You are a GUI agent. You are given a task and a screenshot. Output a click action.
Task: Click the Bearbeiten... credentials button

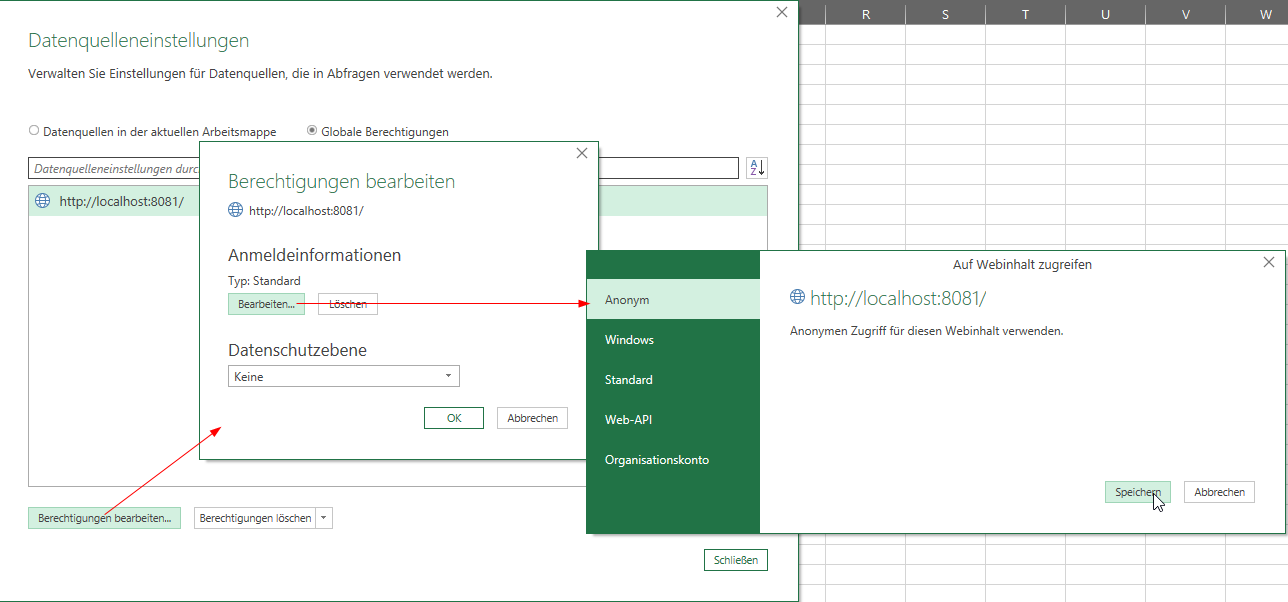(x=266, y=304)
